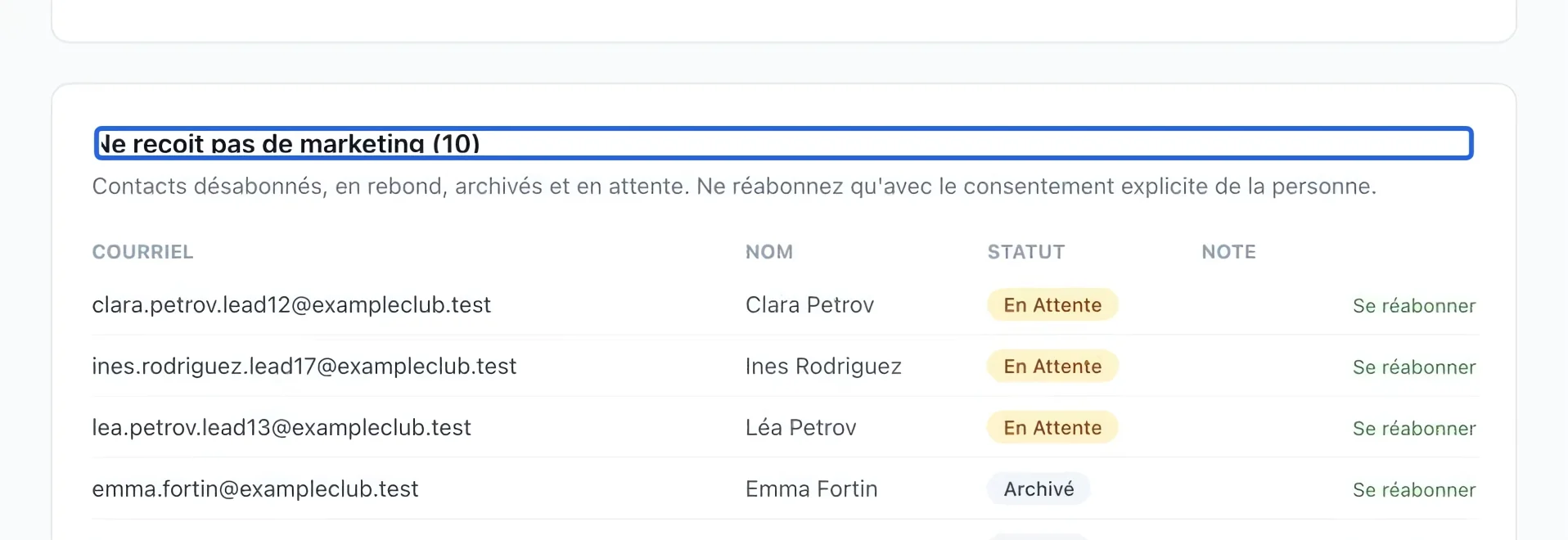This screenshot has height=540, width=1568.
Task: Click En Attente badge for Léa Petrov
Action: (1052, 428)
